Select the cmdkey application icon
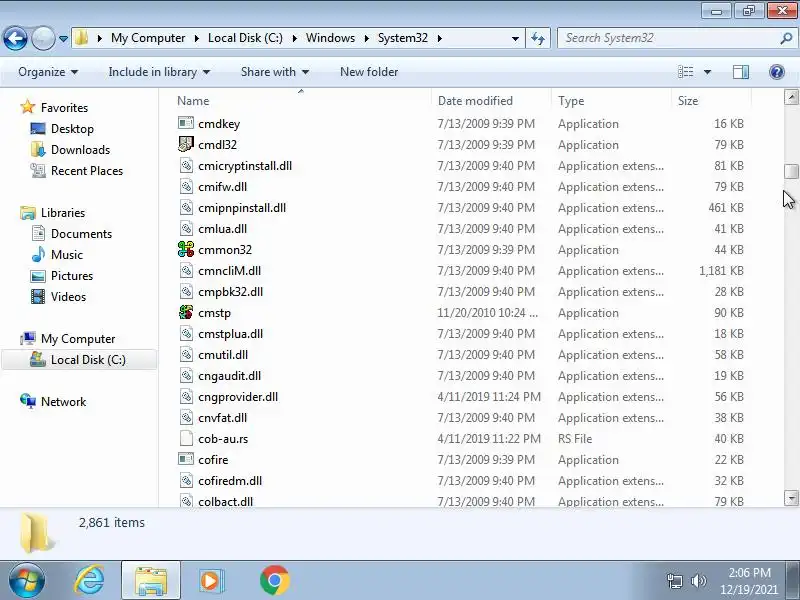The width and height of the screenshot is (800, 600). (186, 123)
